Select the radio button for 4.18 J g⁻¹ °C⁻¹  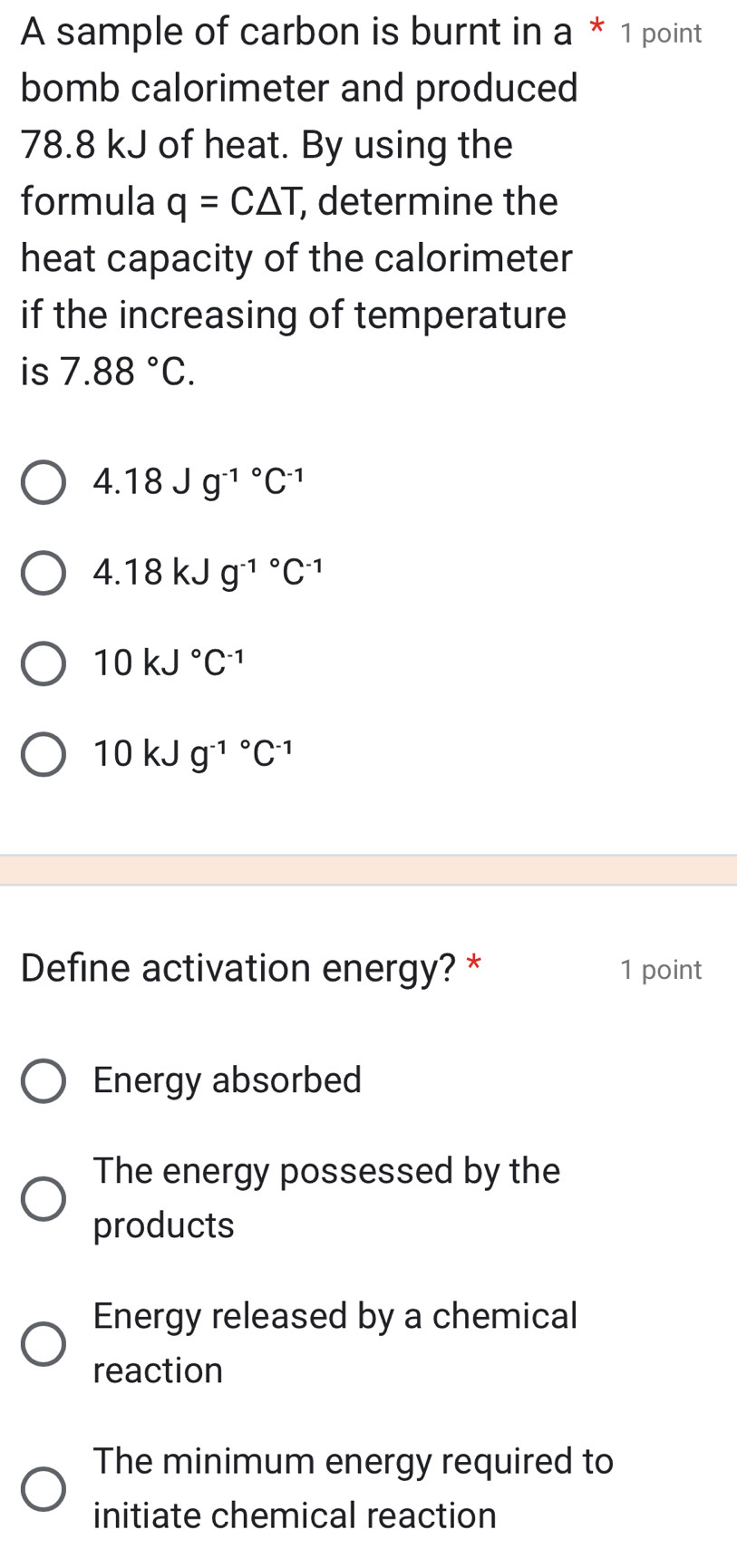coord(44,482)
